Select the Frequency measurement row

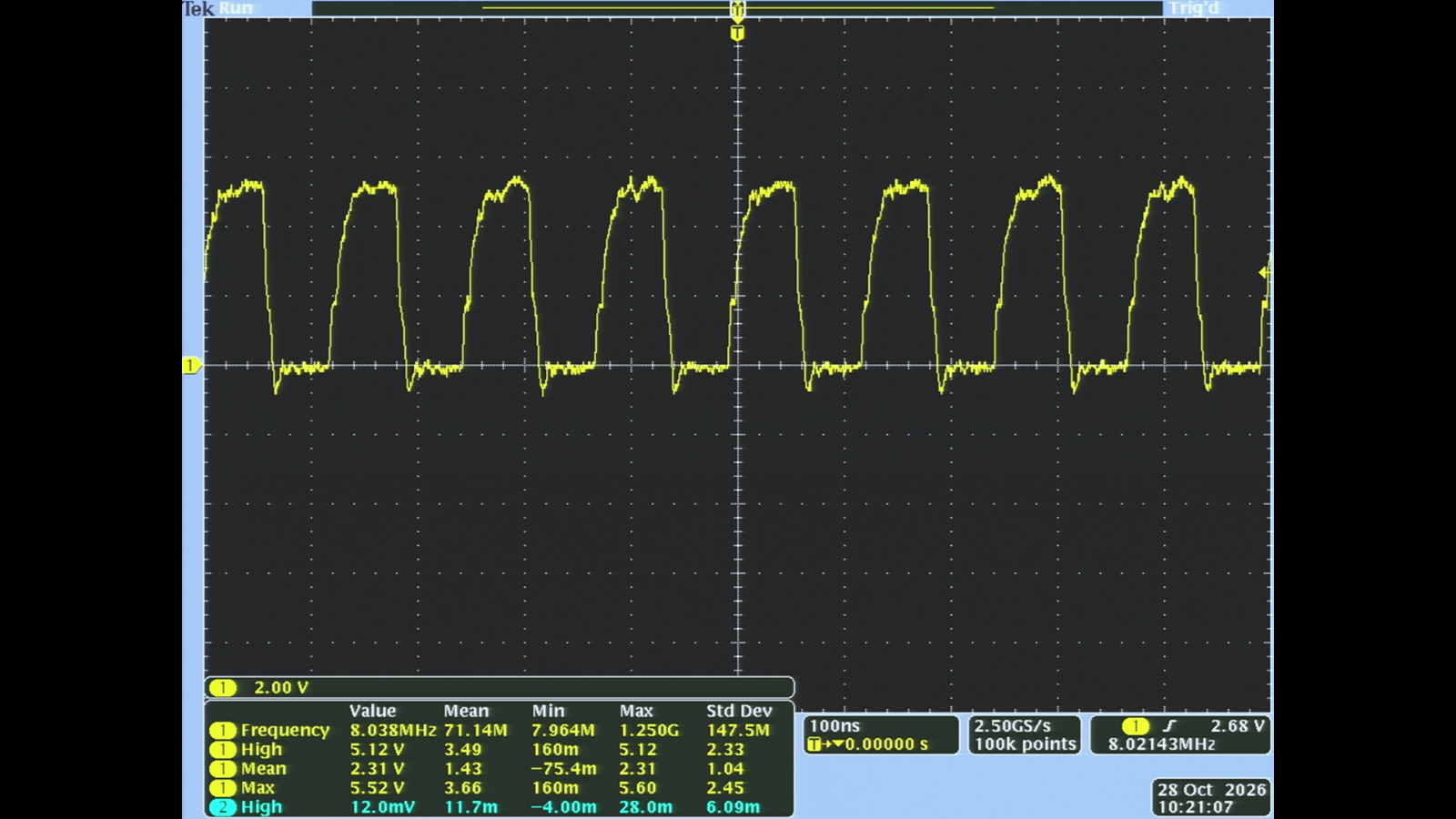coord(499,731)
